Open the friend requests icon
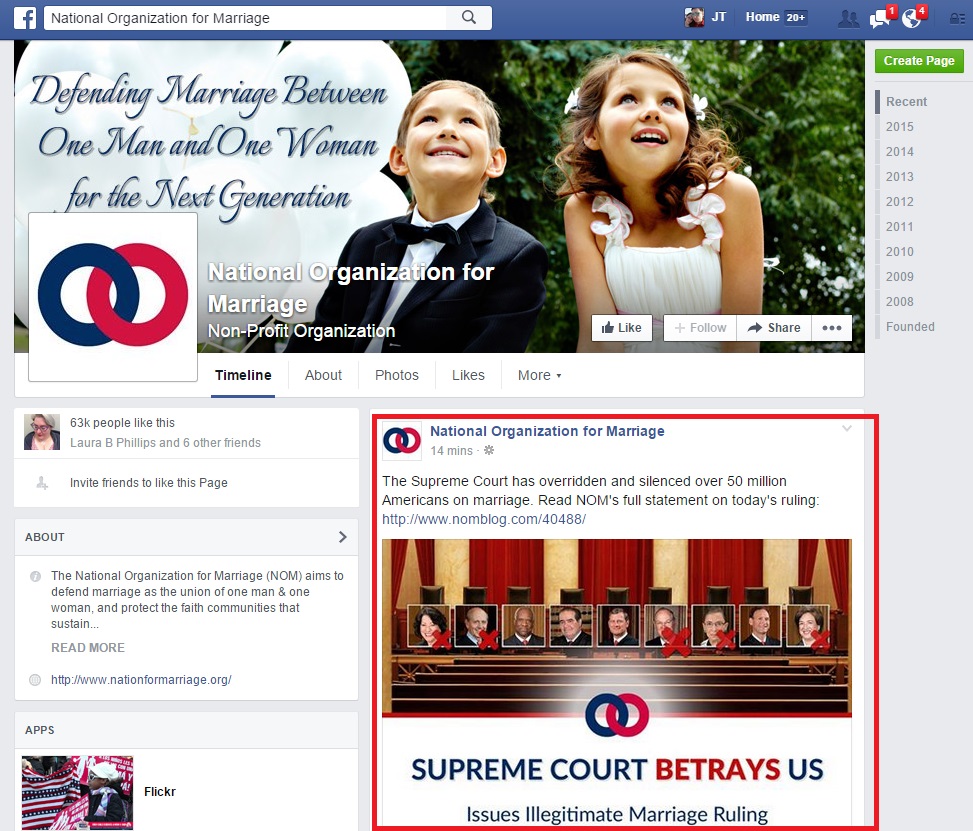This screenshot has width=973, height=831. [848, 18]
